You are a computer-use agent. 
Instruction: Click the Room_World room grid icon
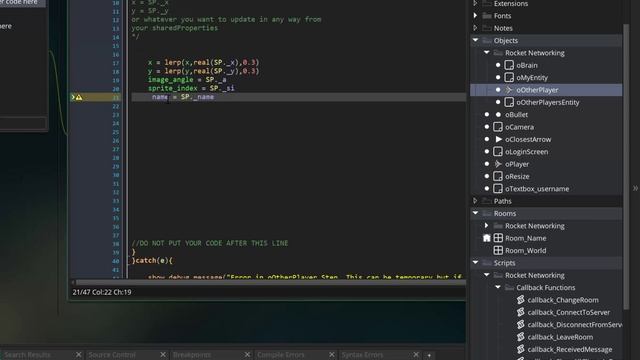tap(498, 250)
